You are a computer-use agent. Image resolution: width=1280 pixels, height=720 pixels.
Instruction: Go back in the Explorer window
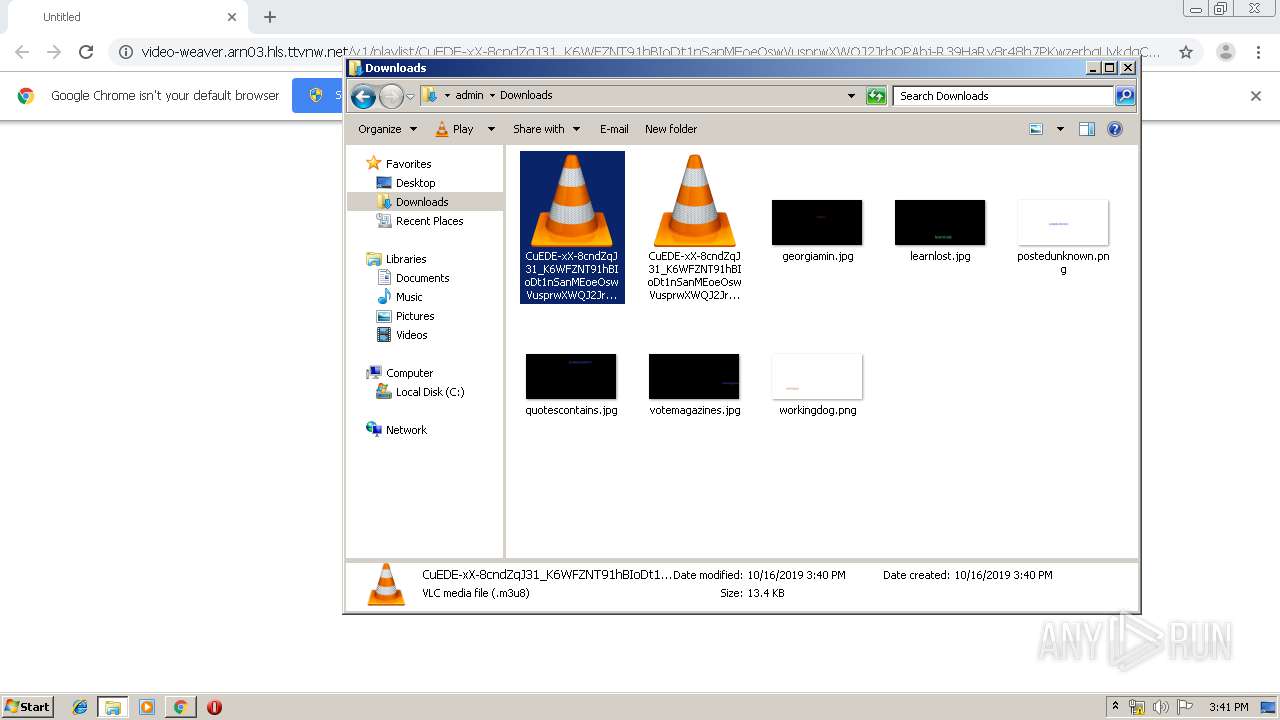[363, 96]
